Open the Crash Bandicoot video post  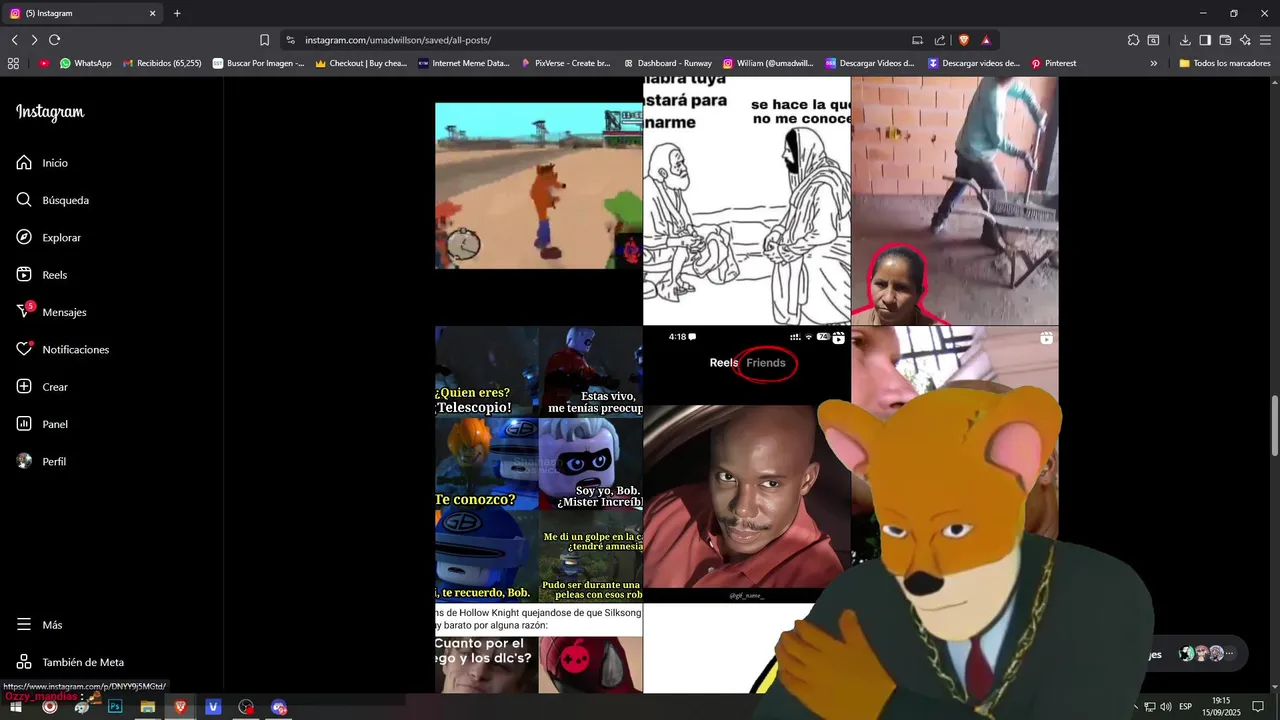pyautogui.click(x=539, y=186)
